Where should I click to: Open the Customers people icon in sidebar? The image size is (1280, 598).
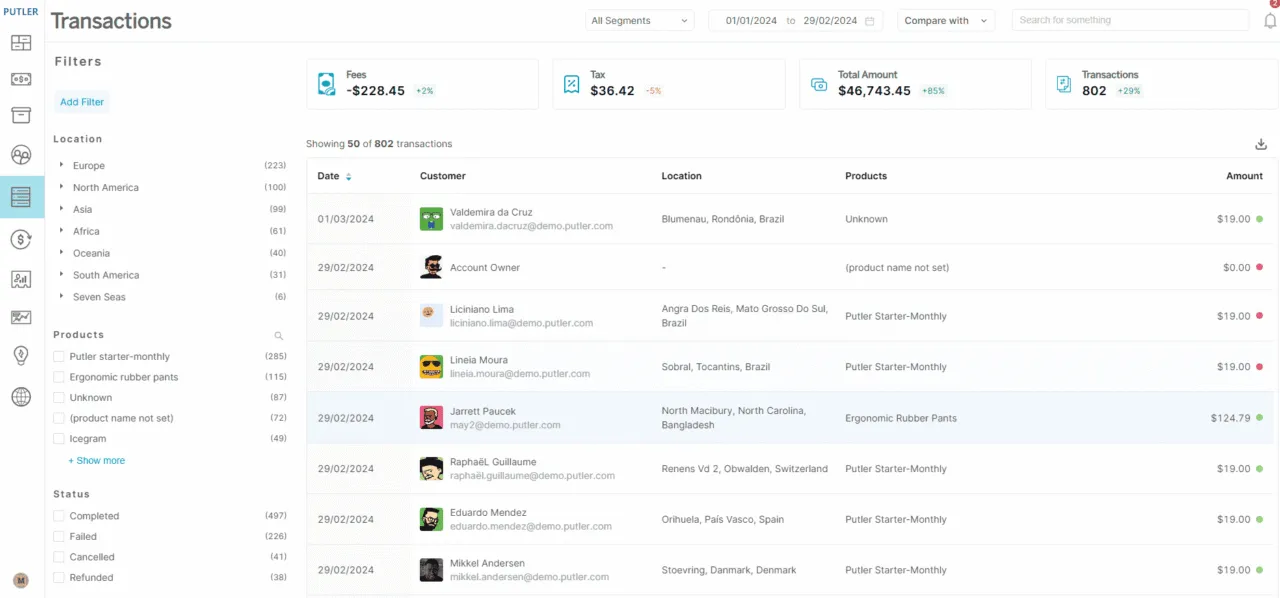point(21,155)
